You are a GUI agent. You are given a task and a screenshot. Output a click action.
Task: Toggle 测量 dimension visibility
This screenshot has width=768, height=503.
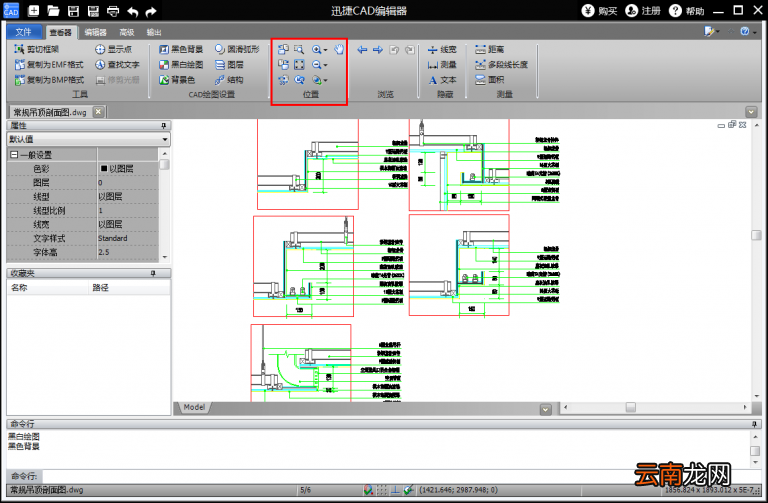[442, 65]
